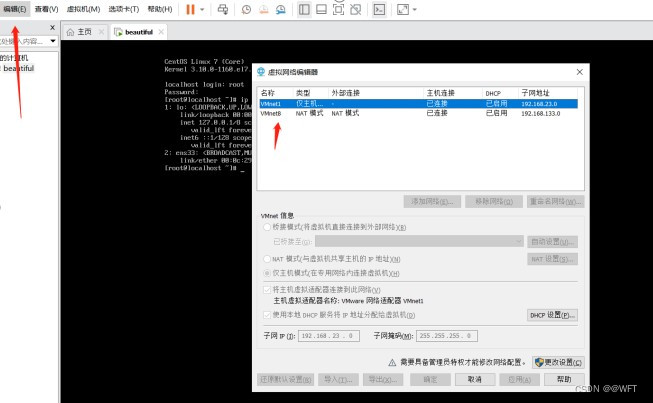Click the warning triangle icon
Image resolution: width=653 pixels, height=403 pixels.
tap(392, 363)
